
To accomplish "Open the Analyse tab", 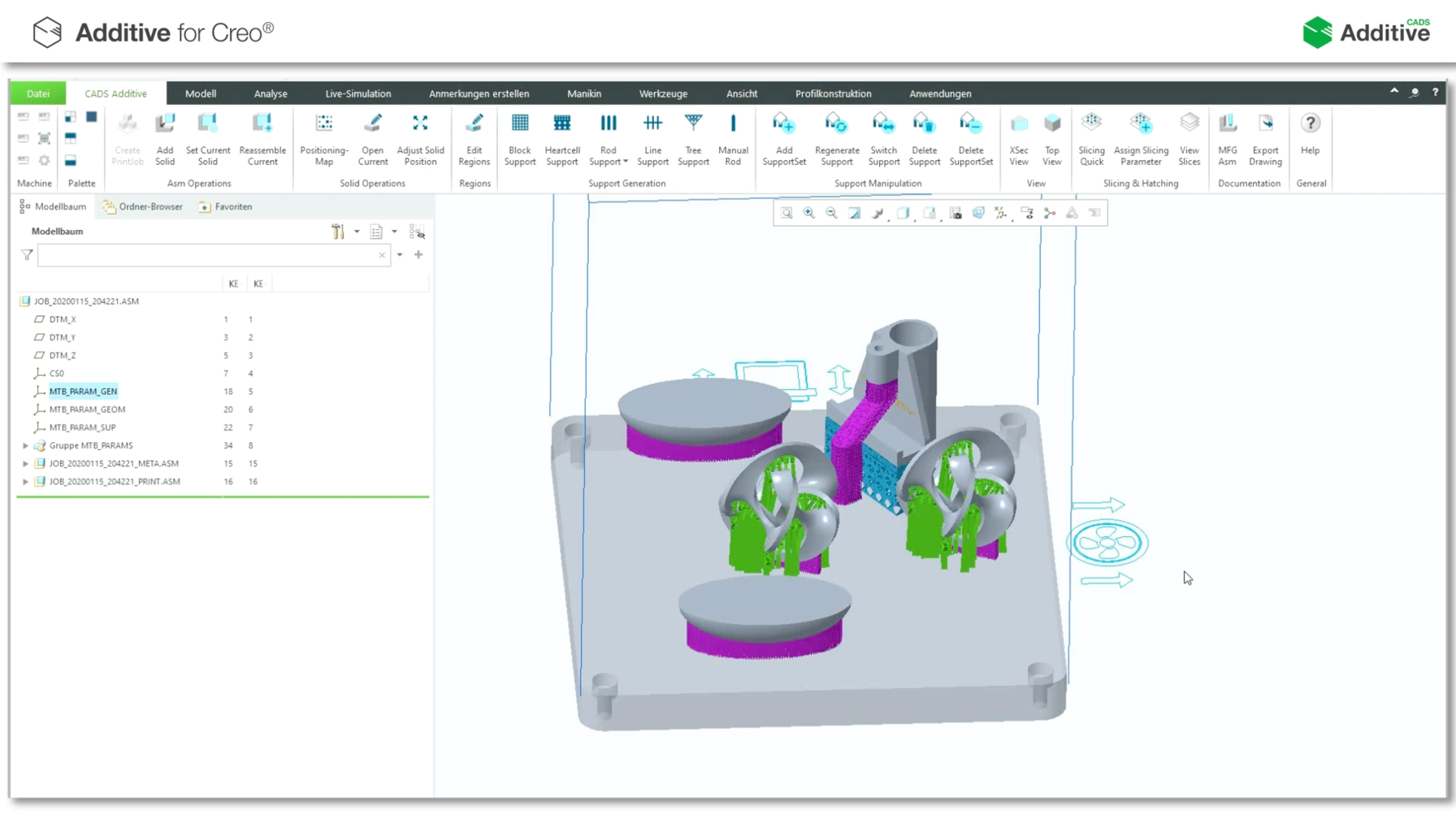I will tap(271, 93).
